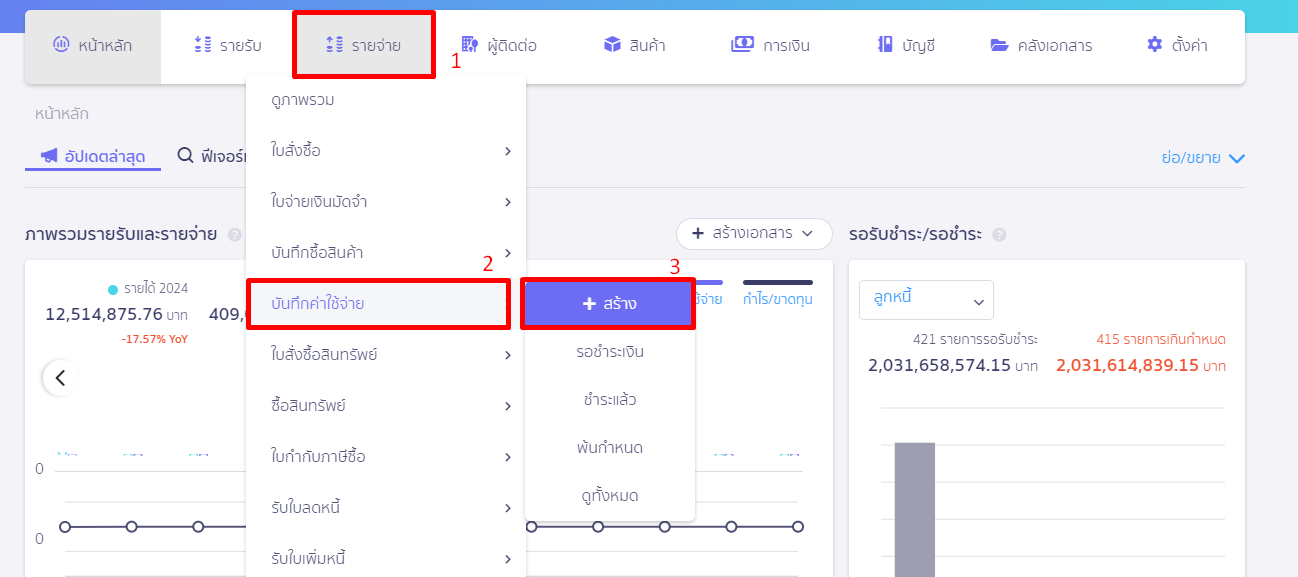Open the รายรับ income menu

pos(228,46)
